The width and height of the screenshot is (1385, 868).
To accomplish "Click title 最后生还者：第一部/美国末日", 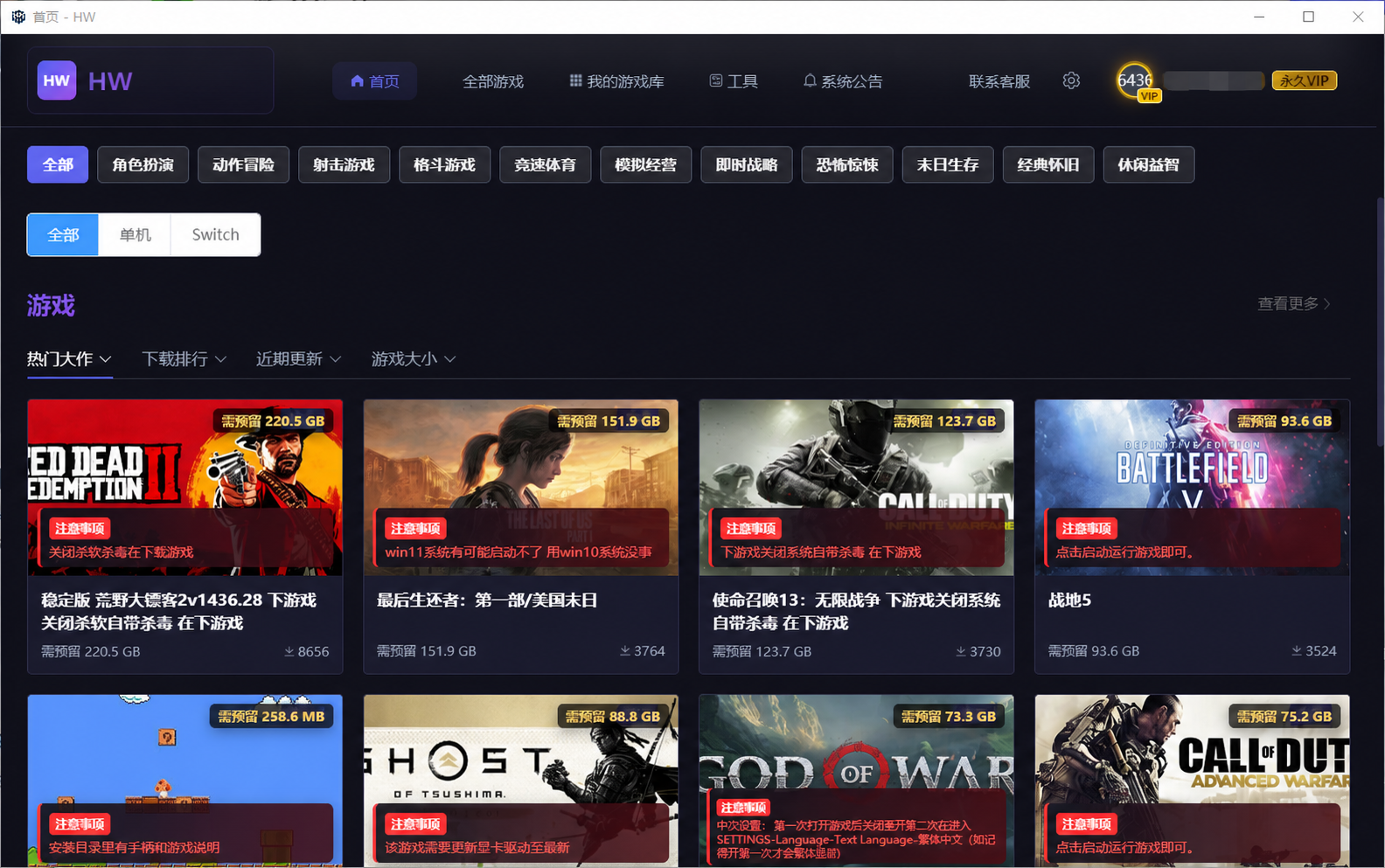I will click(x=487, y=601).
